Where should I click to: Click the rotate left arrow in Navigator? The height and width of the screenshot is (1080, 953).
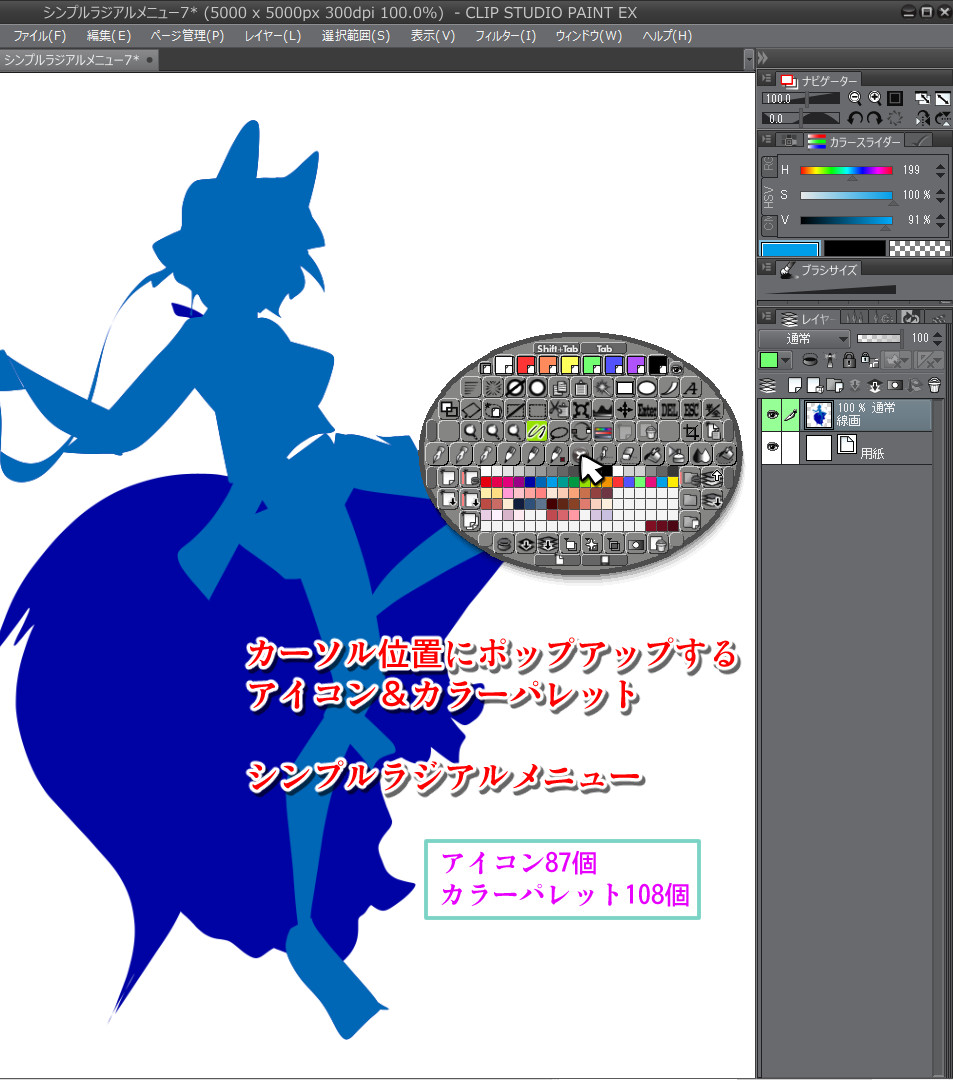click(x=856, y=118)
